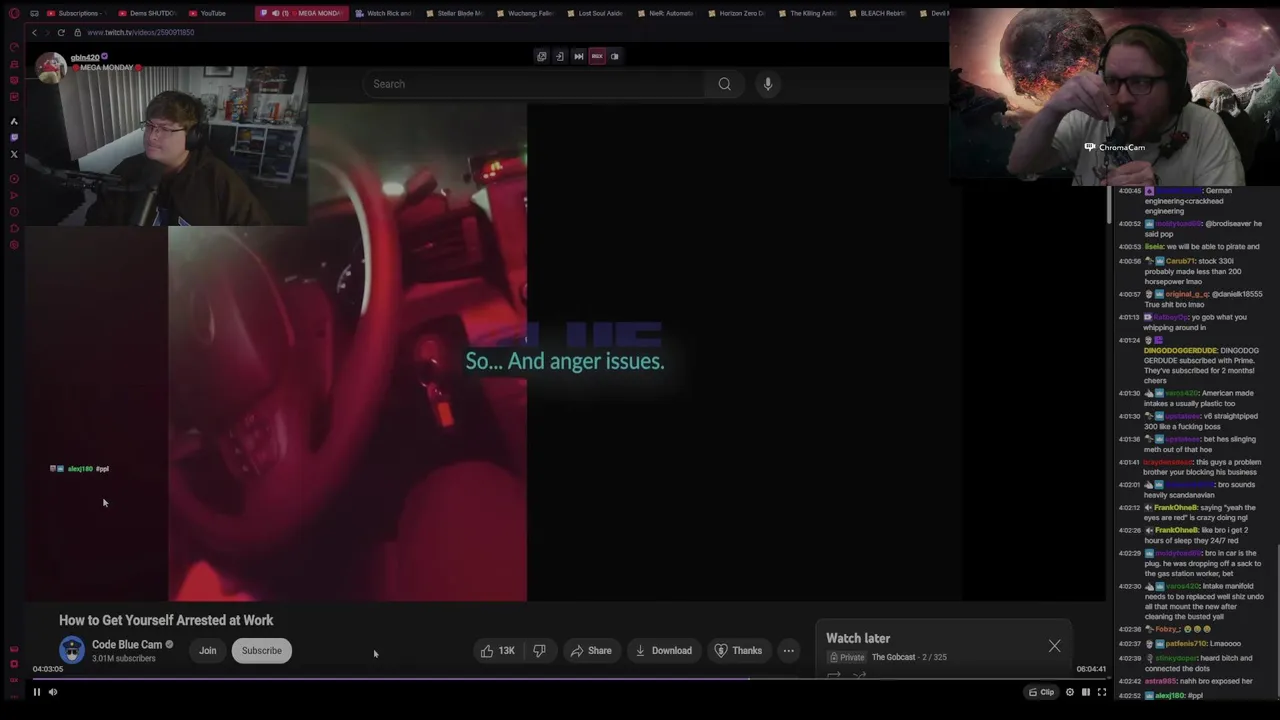Open the BLEACH Rebirth tab
The image size is (1280, 720).
(x=876, y=13)
